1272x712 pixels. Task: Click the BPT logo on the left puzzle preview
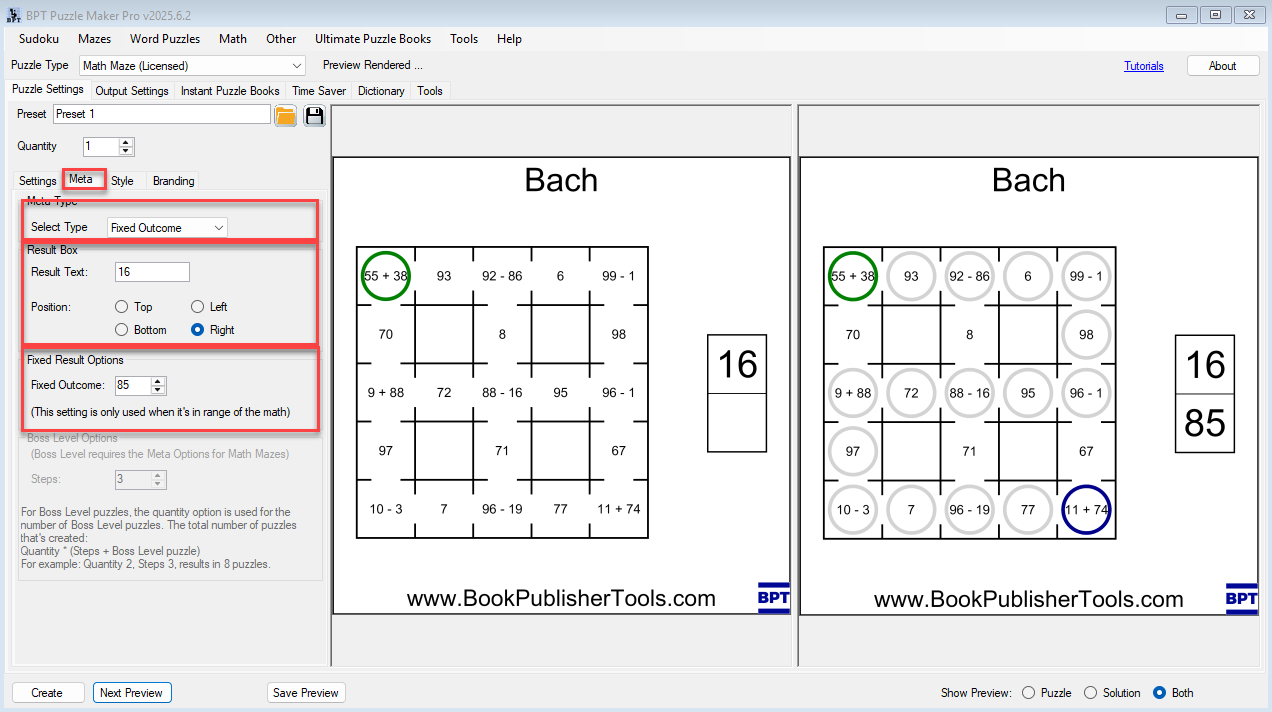coord(774,598)
